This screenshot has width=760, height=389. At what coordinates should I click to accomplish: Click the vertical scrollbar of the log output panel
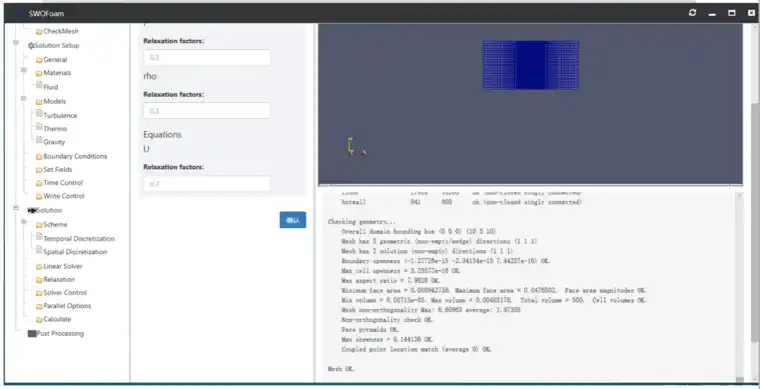point(739,287)
